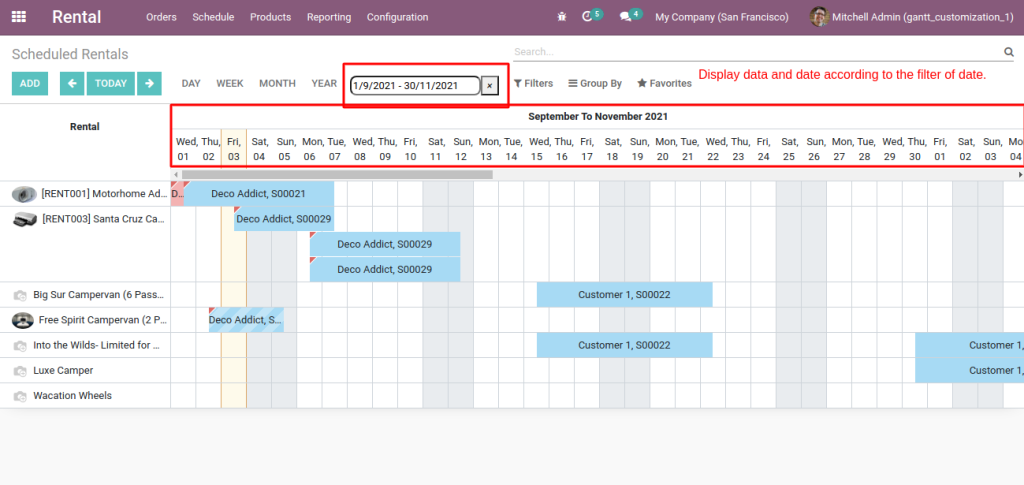Switch to WEEK scale

(x=230, y=84)
